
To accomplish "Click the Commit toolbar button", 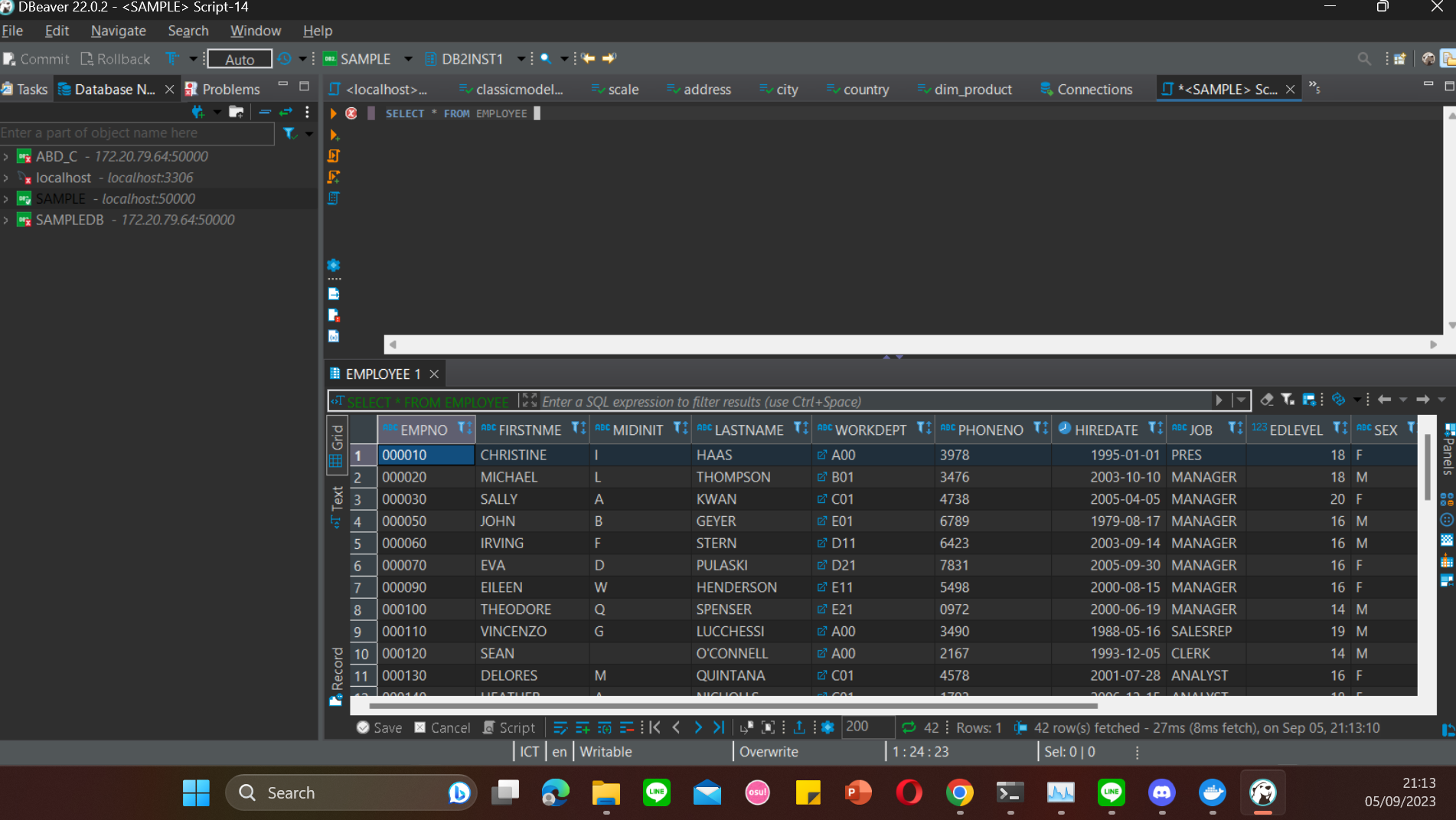I will point(36,59).
